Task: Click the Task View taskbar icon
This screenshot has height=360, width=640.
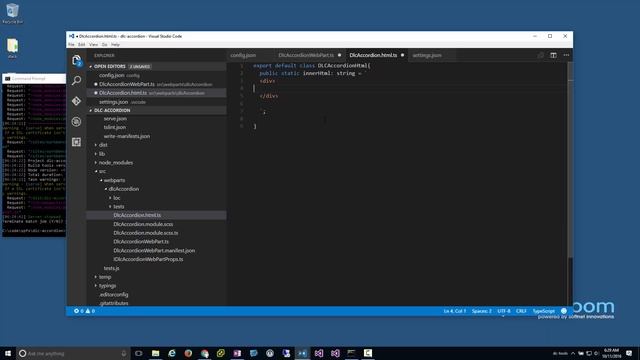Action: point(139,353)
